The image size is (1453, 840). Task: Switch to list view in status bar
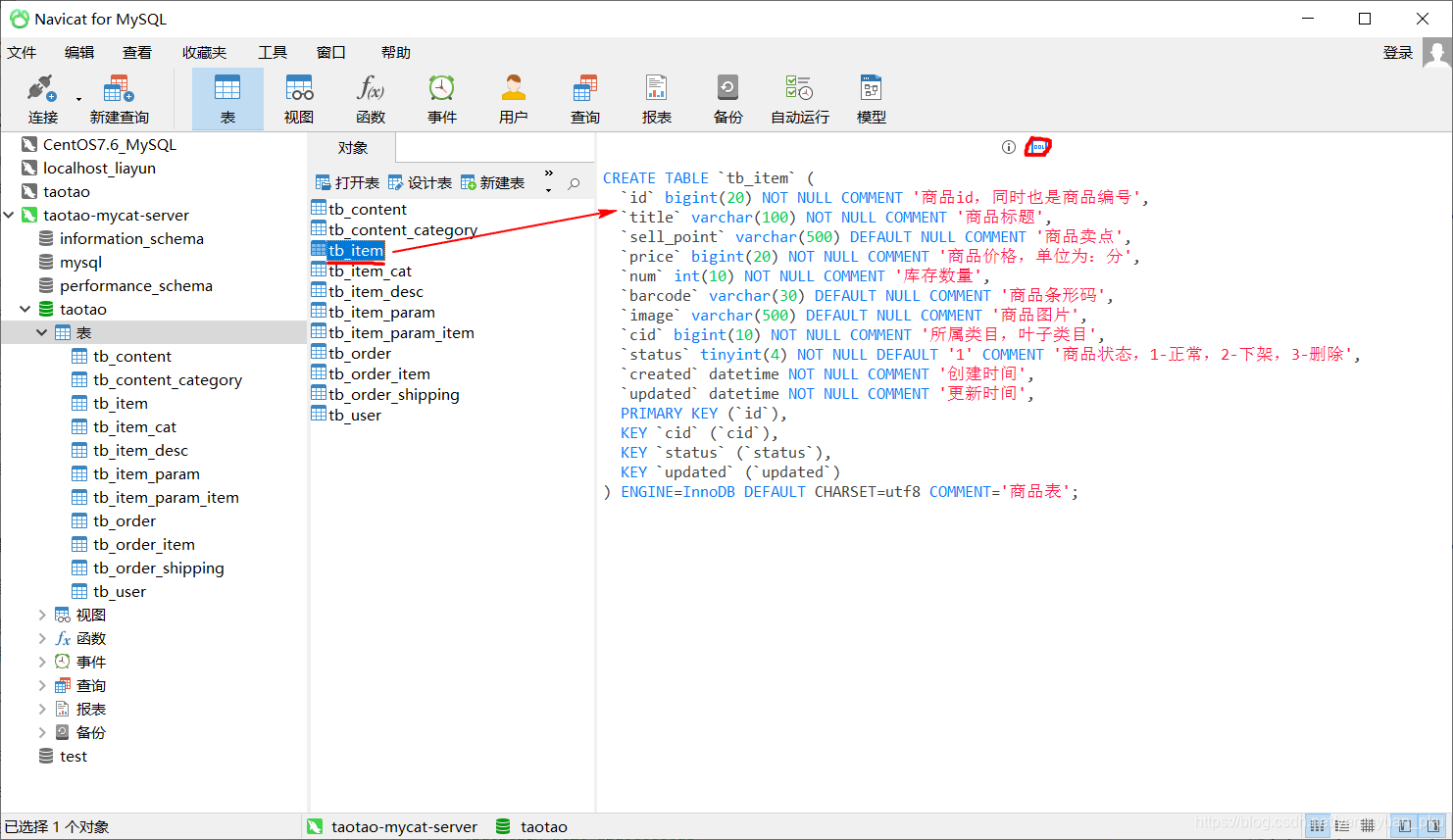(x=1318, y=826)
